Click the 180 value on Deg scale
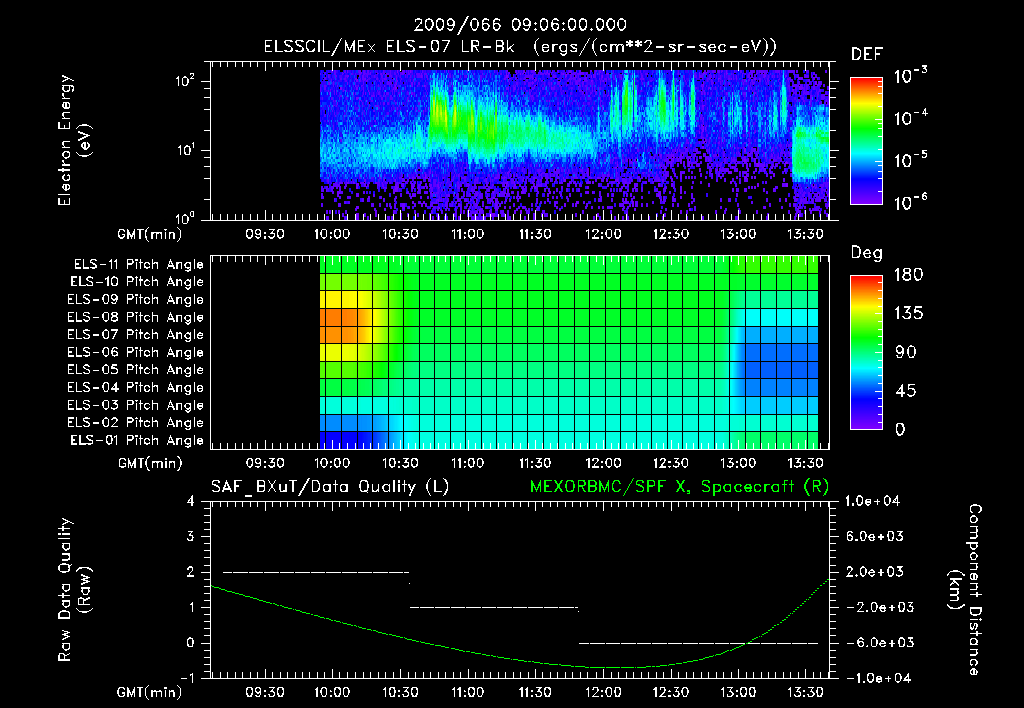1024x708 pixels. tap(908, 275)
